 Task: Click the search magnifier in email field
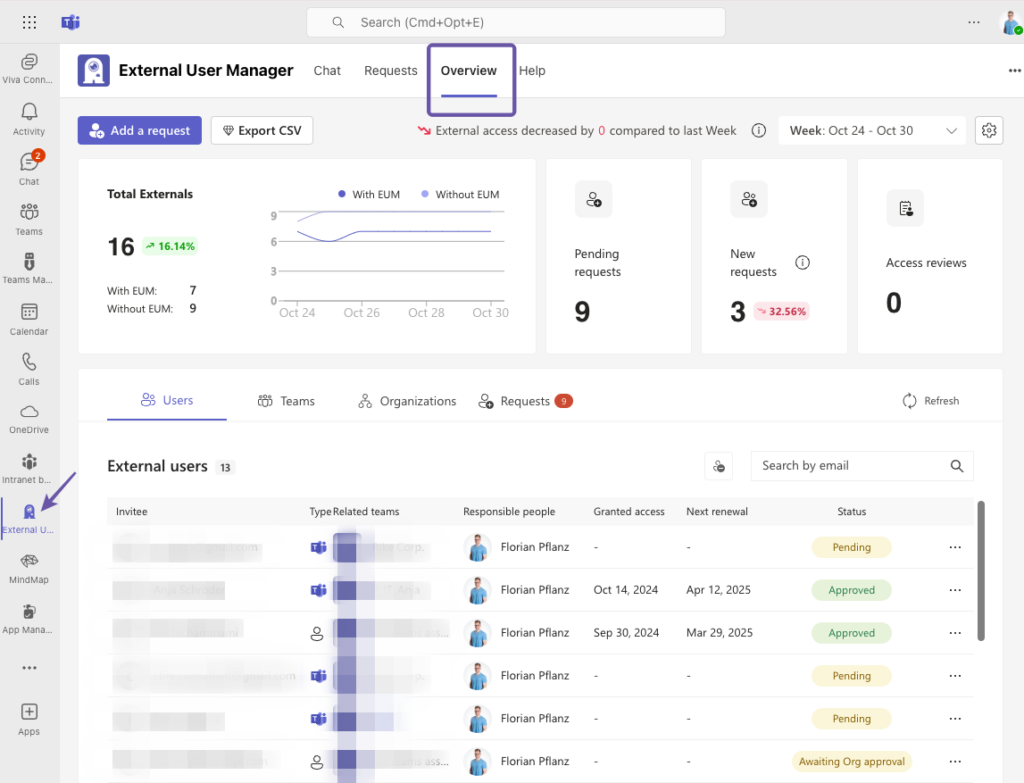coord(957,466)
